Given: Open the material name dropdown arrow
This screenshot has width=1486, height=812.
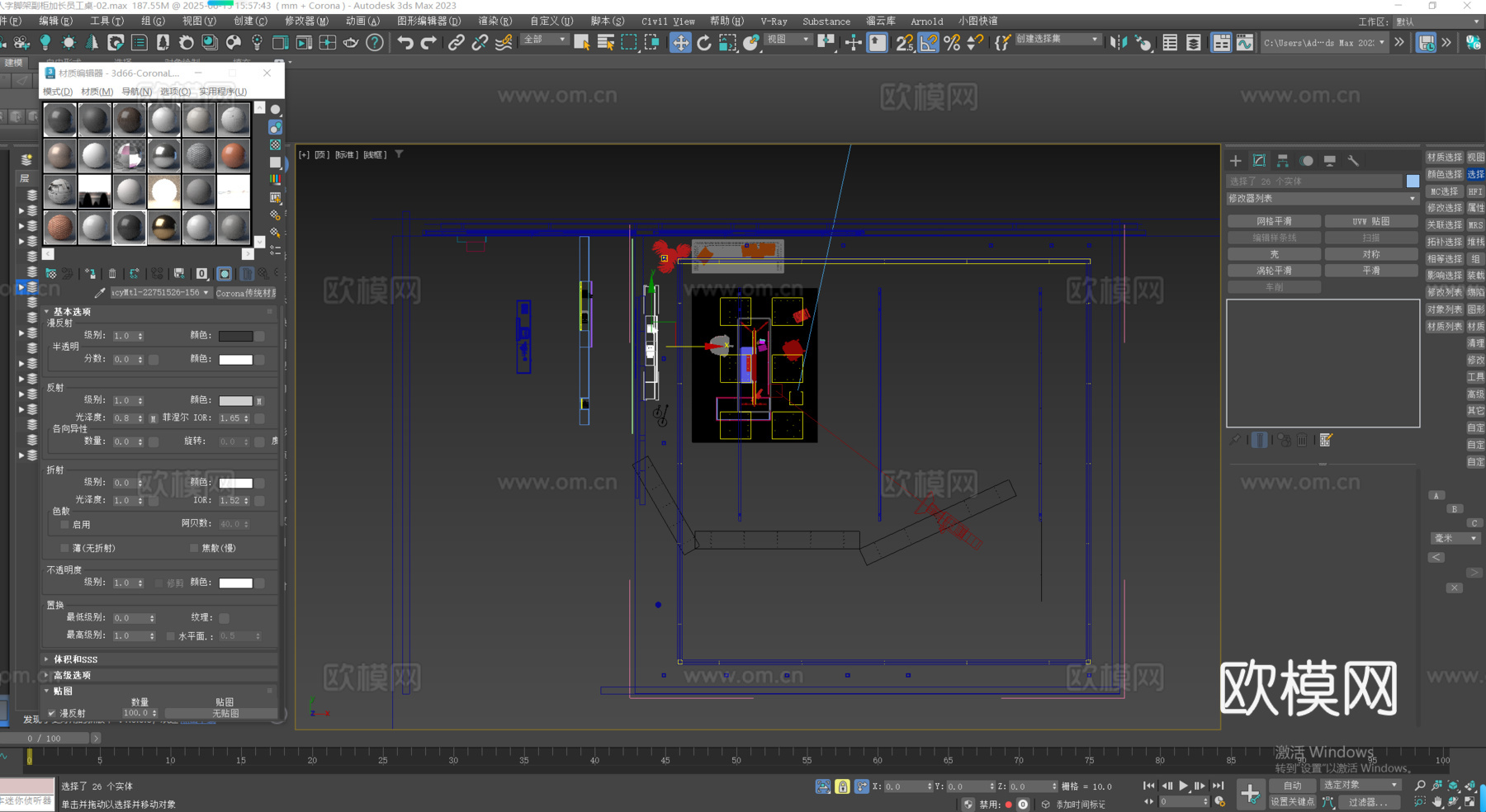Looking at the screenshot, I should click(206, 293).
